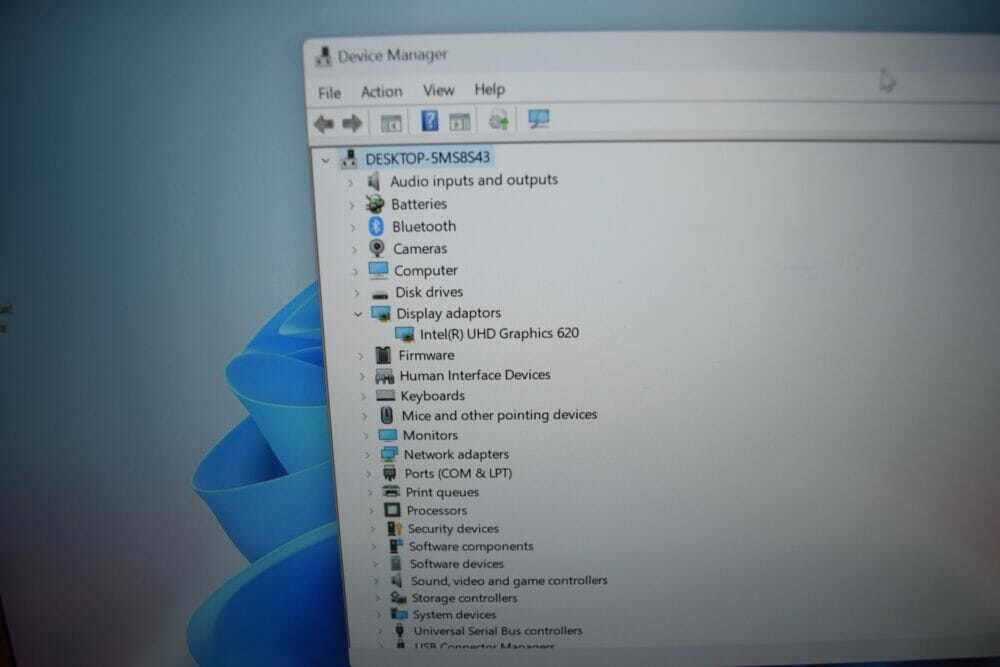Screen dimensions: 1000x667
Task: Click the Firmware chip icon
Action: click(x=383, y=355)
